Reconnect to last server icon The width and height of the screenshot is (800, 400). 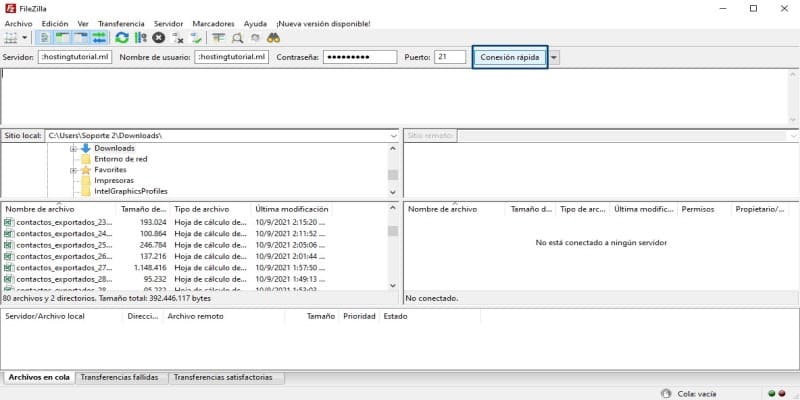196,38
